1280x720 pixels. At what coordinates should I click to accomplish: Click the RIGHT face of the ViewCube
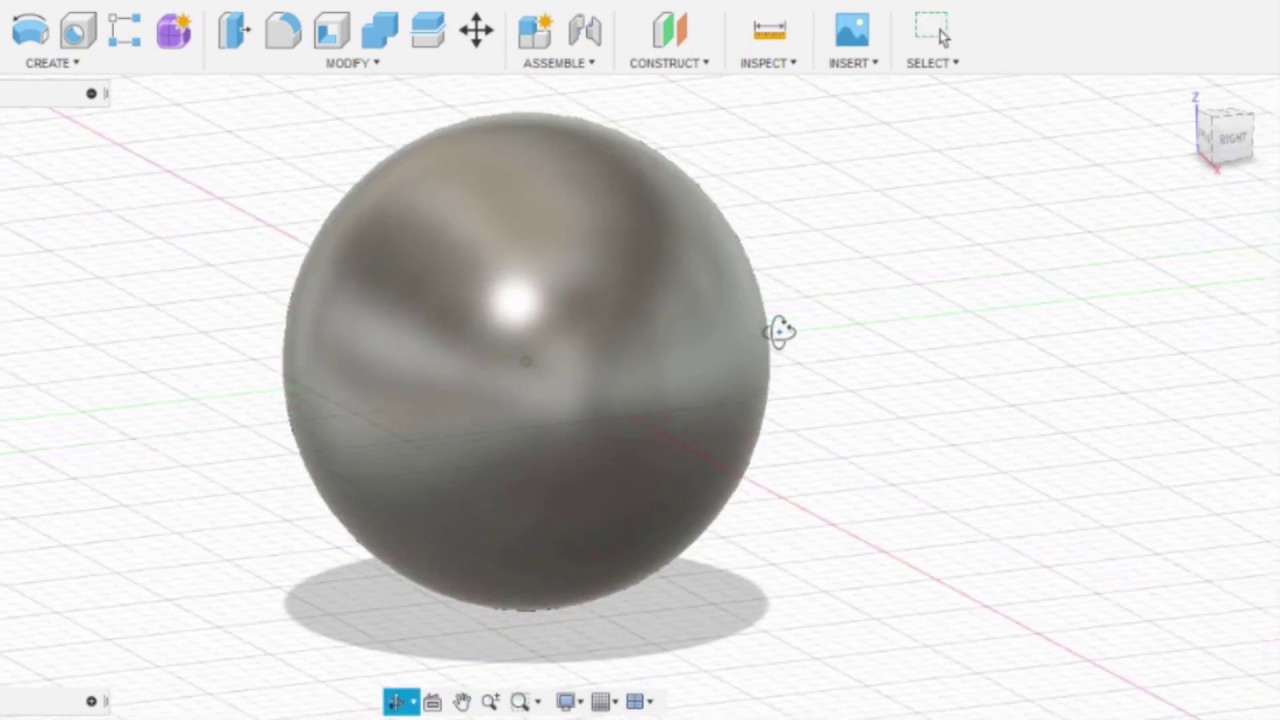[1231, 138]
